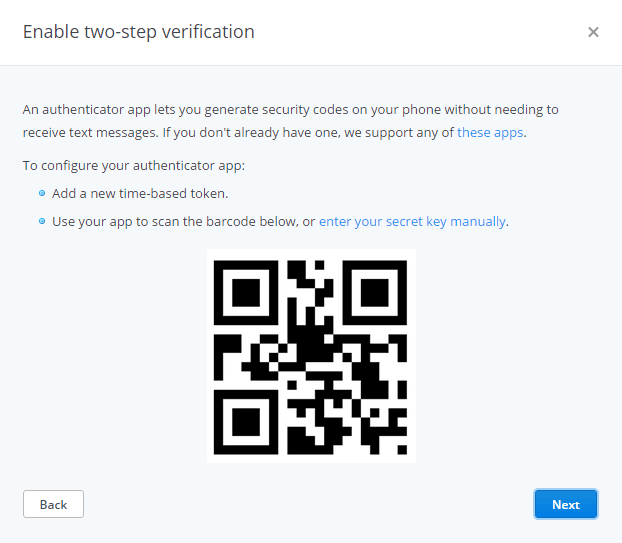The image size is (622, 543).
Task: Select the top-left QR finder square
Action: pos(246,293)
